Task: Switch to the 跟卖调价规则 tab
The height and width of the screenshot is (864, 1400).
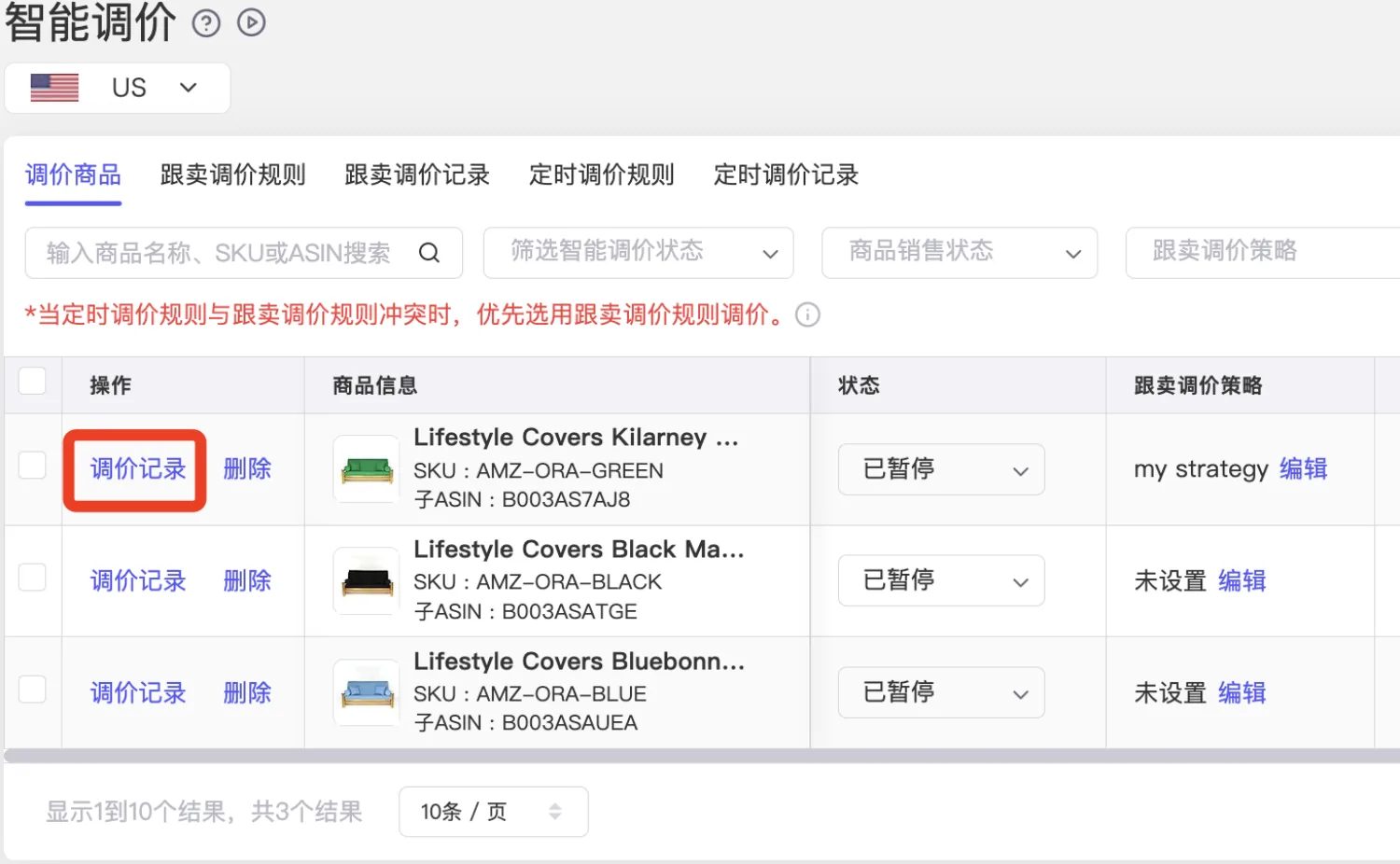Action: pyautogui.click(x=233, y=175)
